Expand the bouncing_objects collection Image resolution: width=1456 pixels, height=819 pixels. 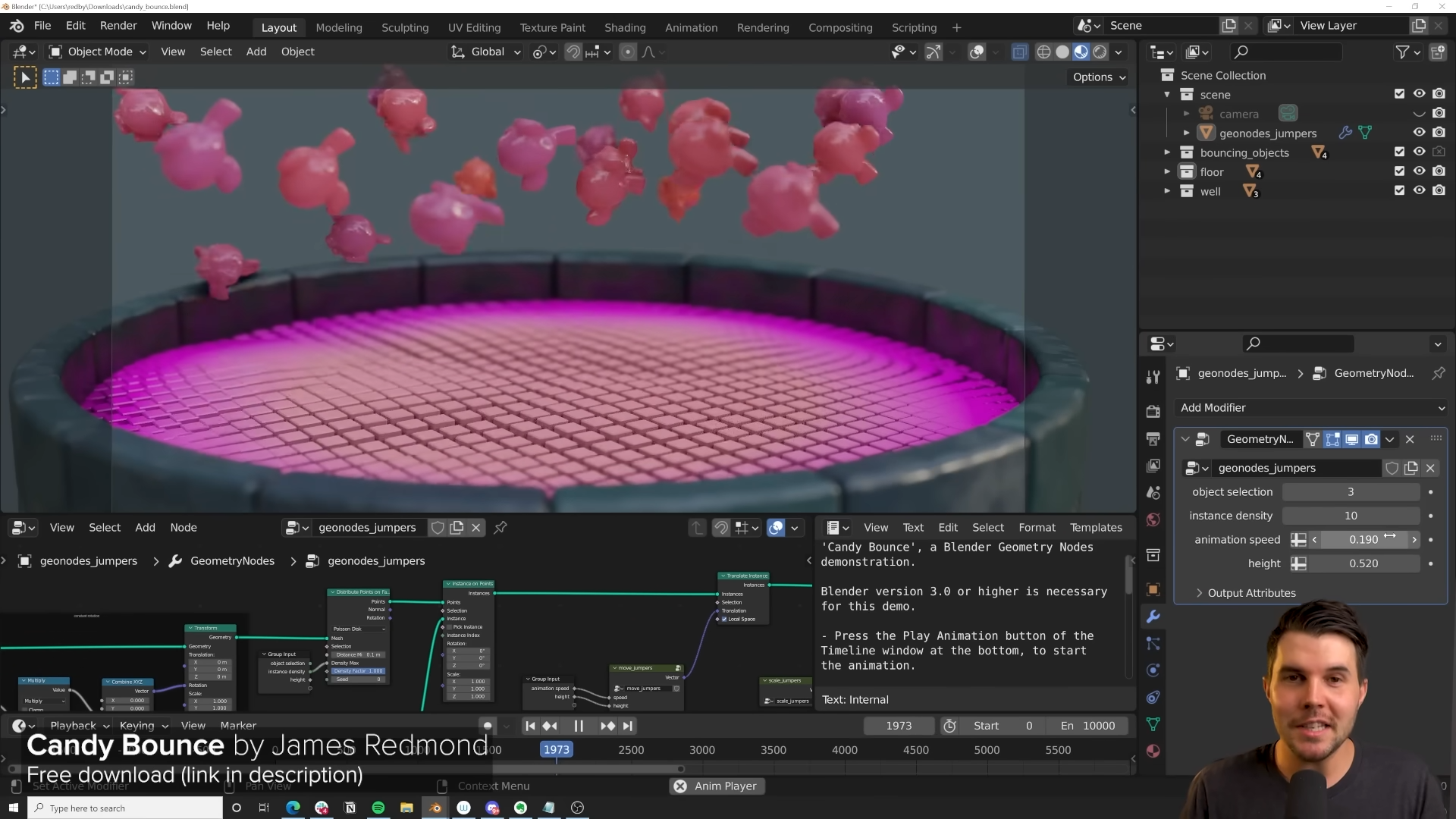1167,152
